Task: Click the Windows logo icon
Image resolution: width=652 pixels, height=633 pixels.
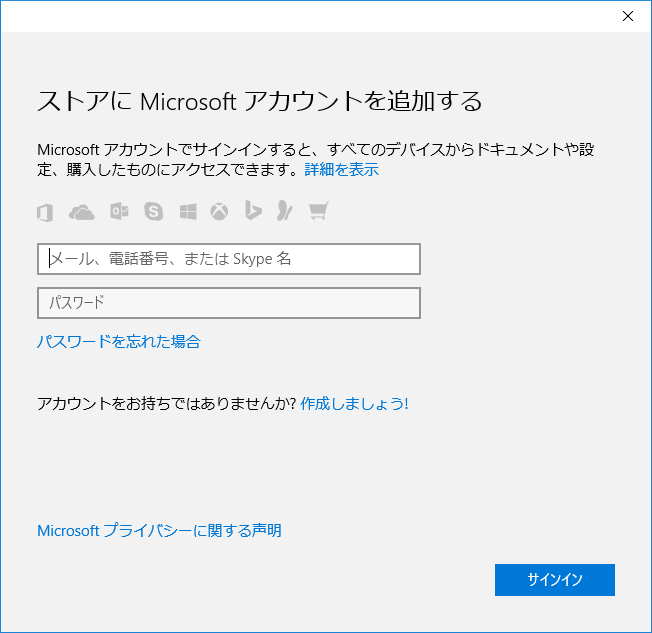Action: (188, 212)
